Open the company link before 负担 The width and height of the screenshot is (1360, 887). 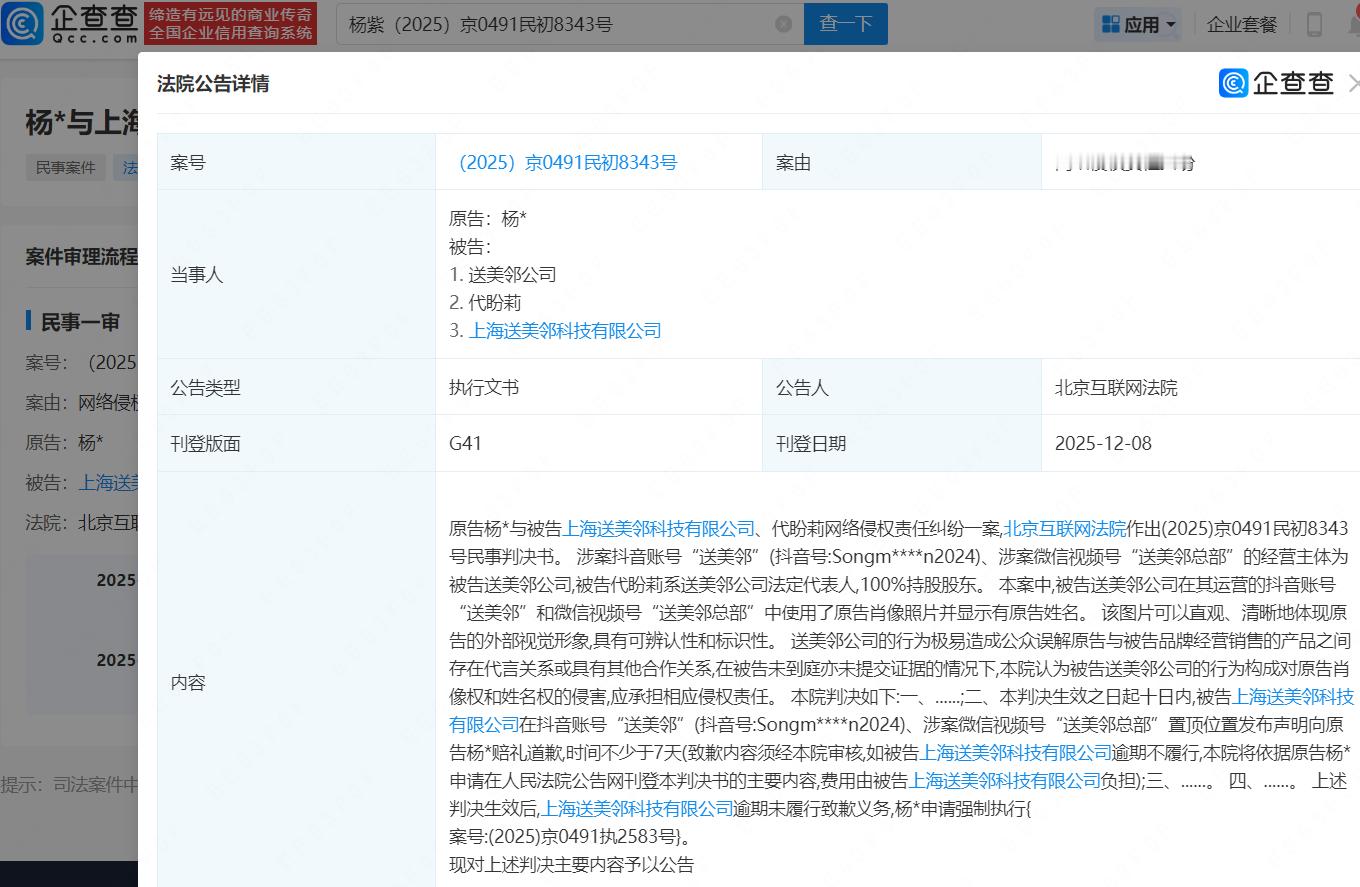point(1005,780)
